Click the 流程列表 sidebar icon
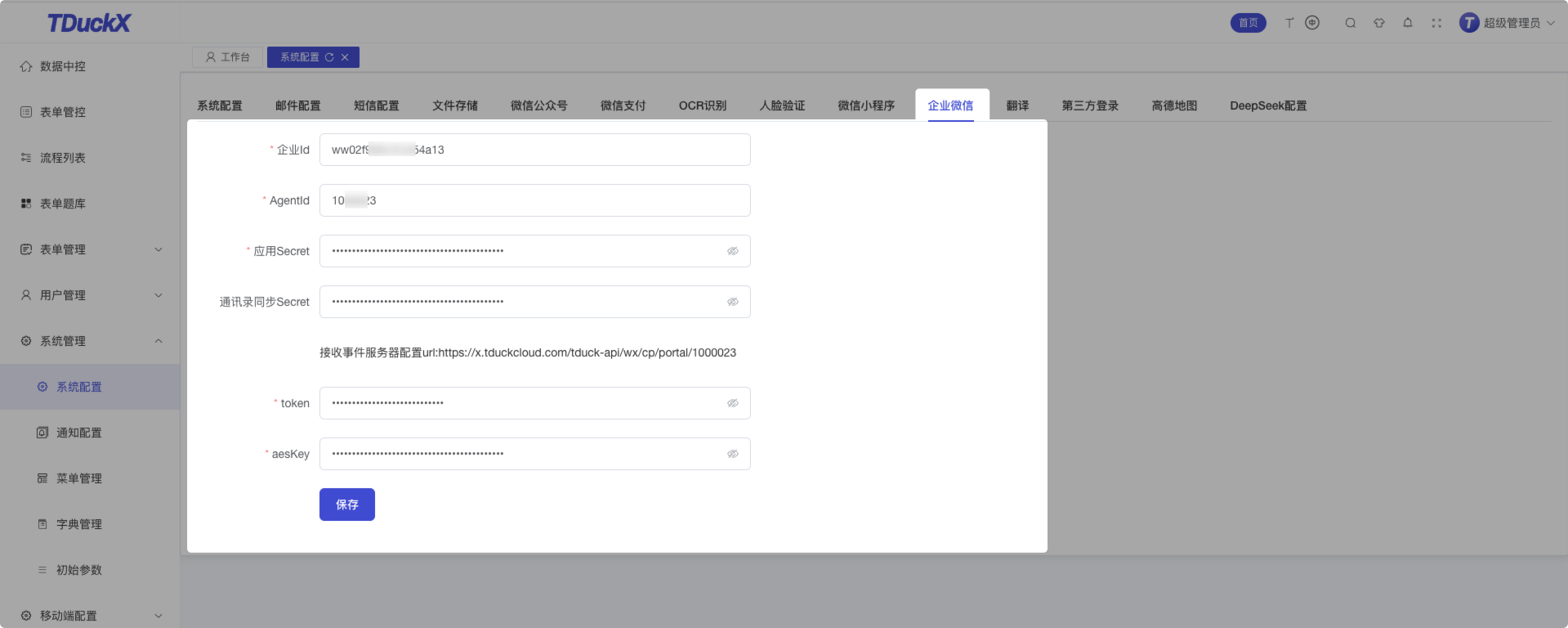1568x628 pixels. pyautogui.click(x=26, y=158)
